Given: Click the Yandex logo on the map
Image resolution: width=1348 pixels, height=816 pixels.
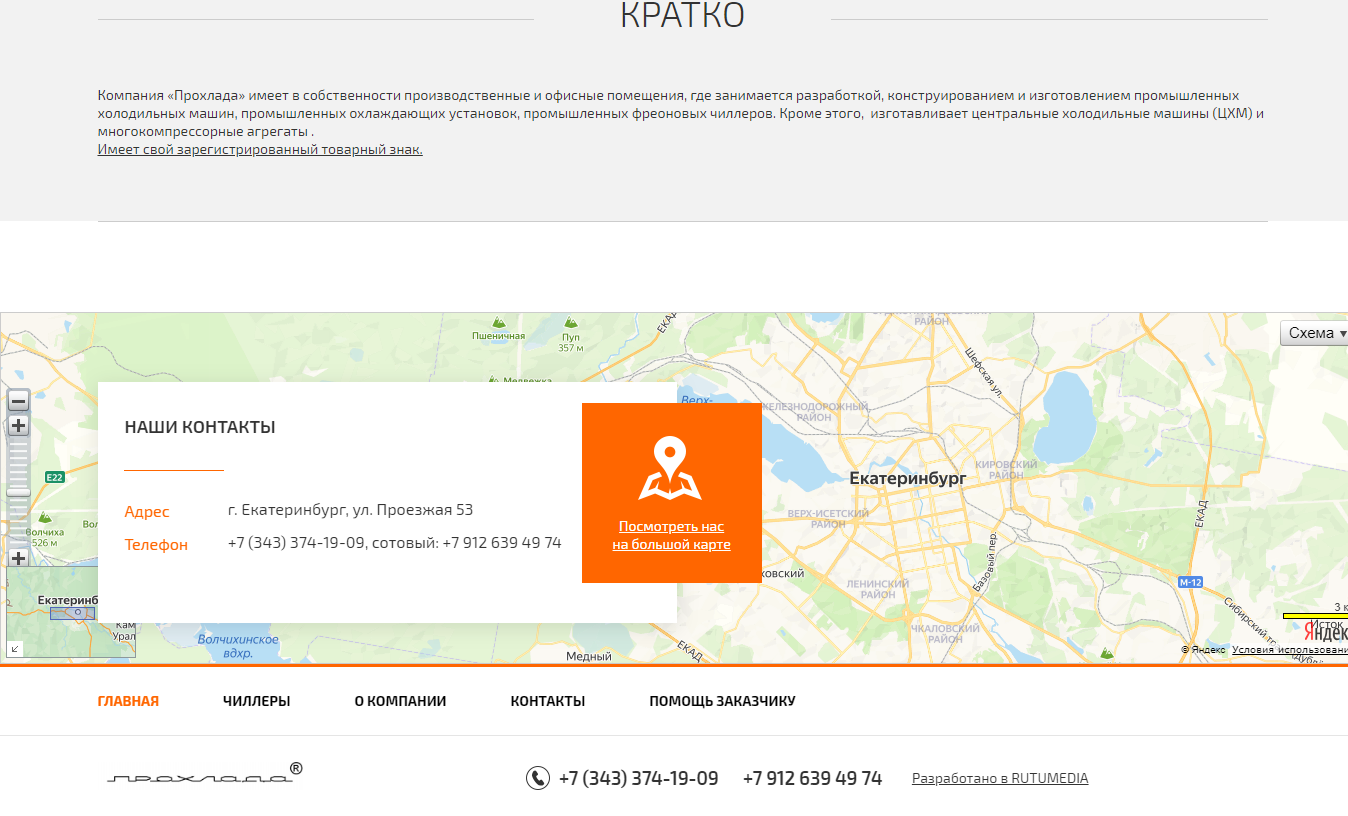Looking at the screenshot, I should 1326,632.
